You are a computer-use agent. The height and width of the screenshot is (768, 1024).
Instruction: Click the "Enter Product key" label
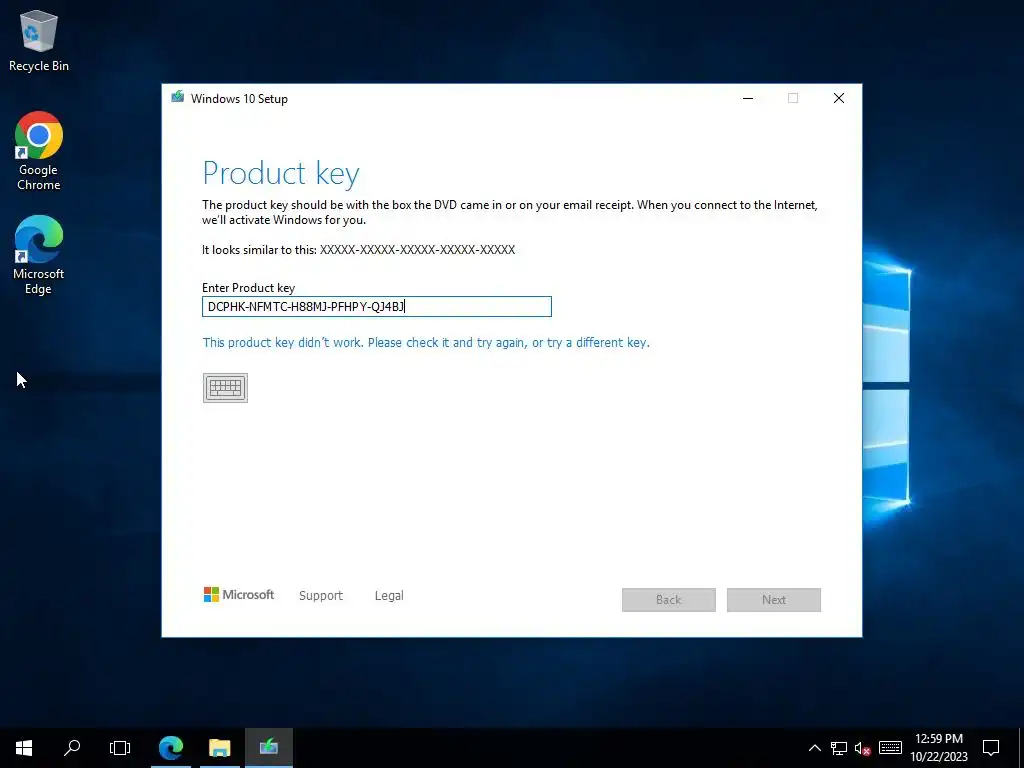(248, 288)
